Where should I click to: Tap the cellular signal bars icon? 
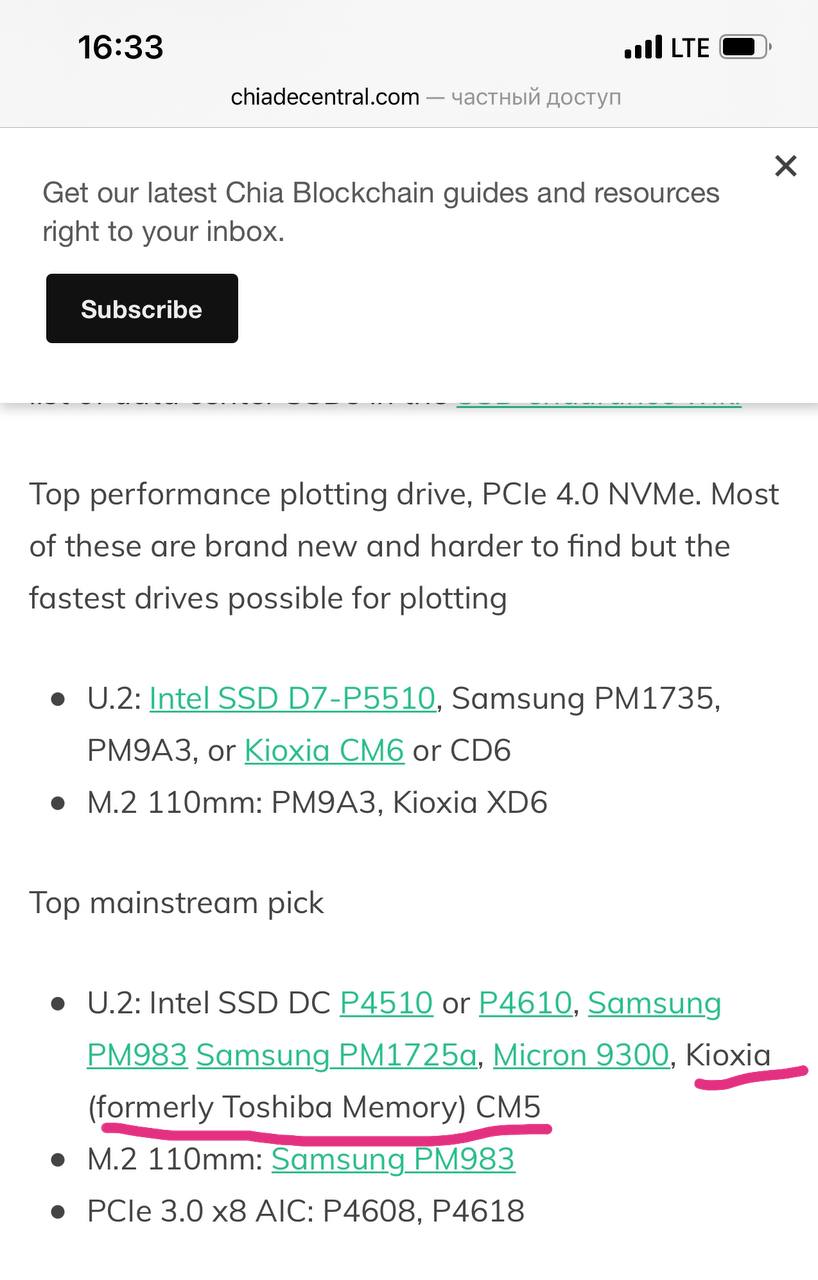[643, 47]
